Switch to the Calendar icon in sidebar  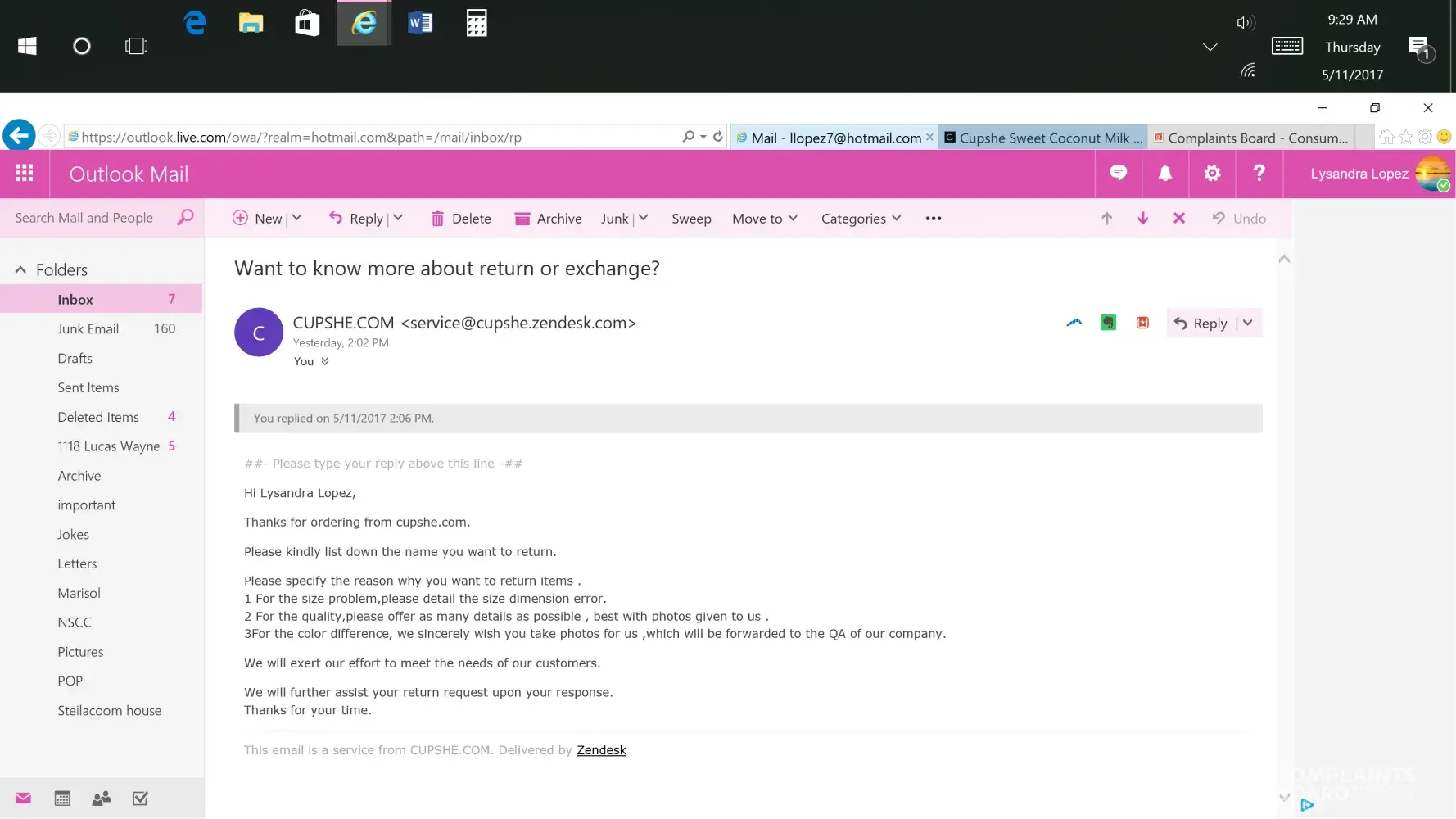pos(62,799)
